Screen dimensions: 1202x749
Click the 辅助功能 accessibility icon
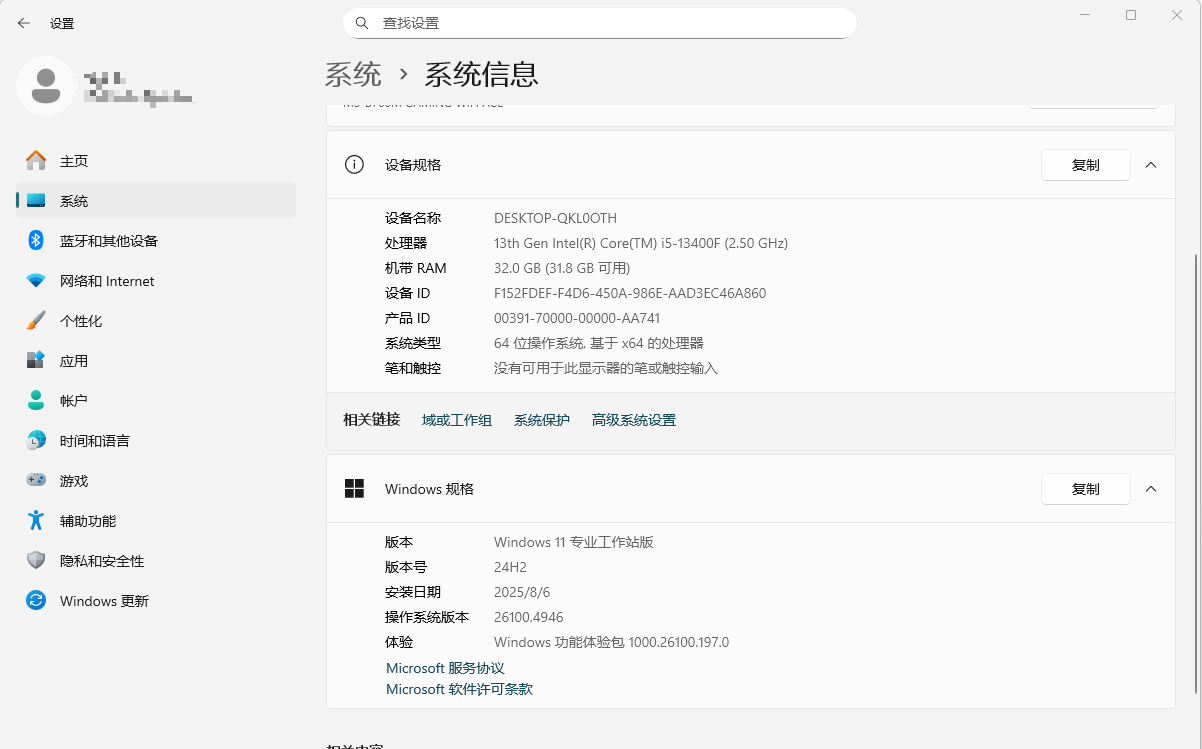coord(36,521)
